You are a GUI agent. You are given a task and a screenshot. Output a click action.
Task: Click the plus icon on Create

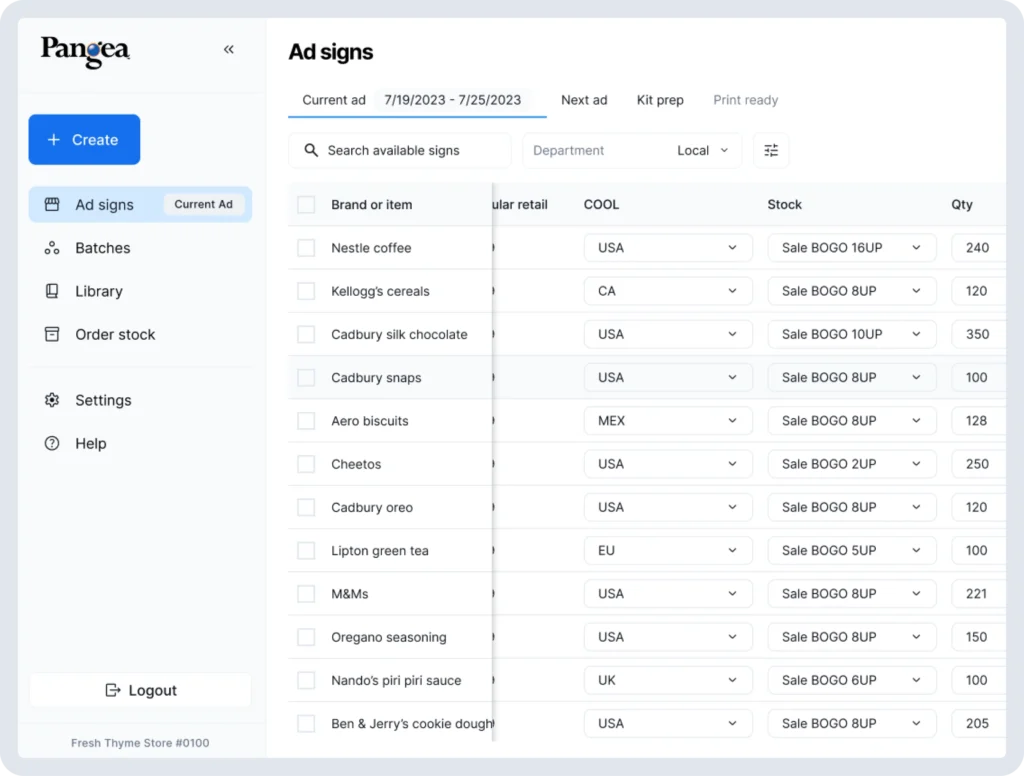click(x=54, y=140)
